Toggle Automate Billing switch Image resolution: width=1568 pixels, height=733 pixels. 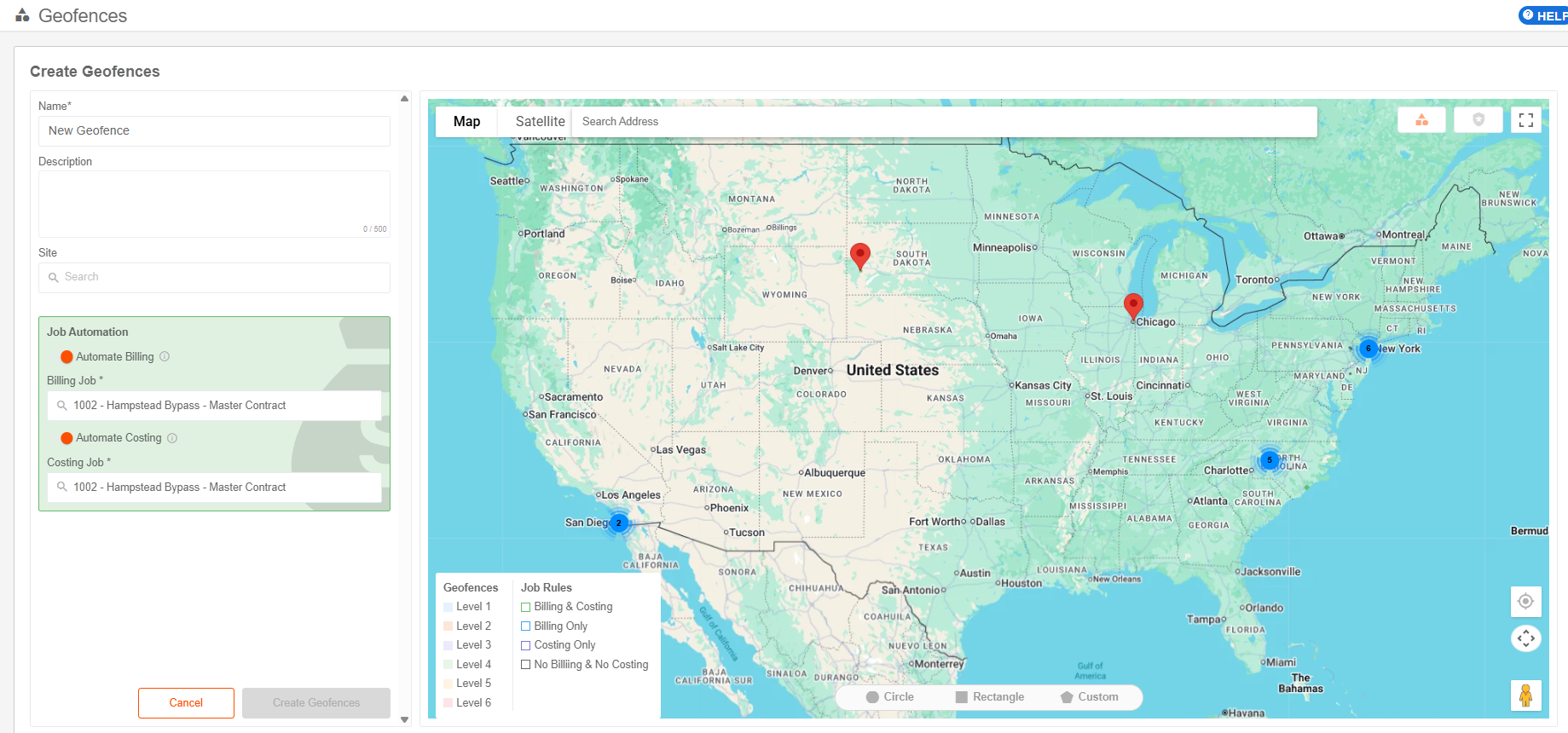tap(67, 357)
